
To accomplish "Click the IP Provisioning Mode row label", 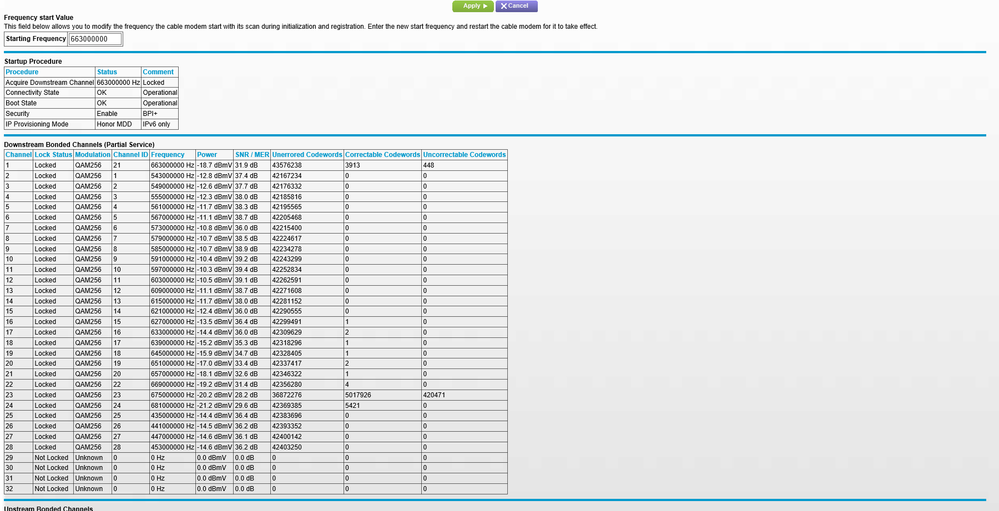I will click(37, 124).
